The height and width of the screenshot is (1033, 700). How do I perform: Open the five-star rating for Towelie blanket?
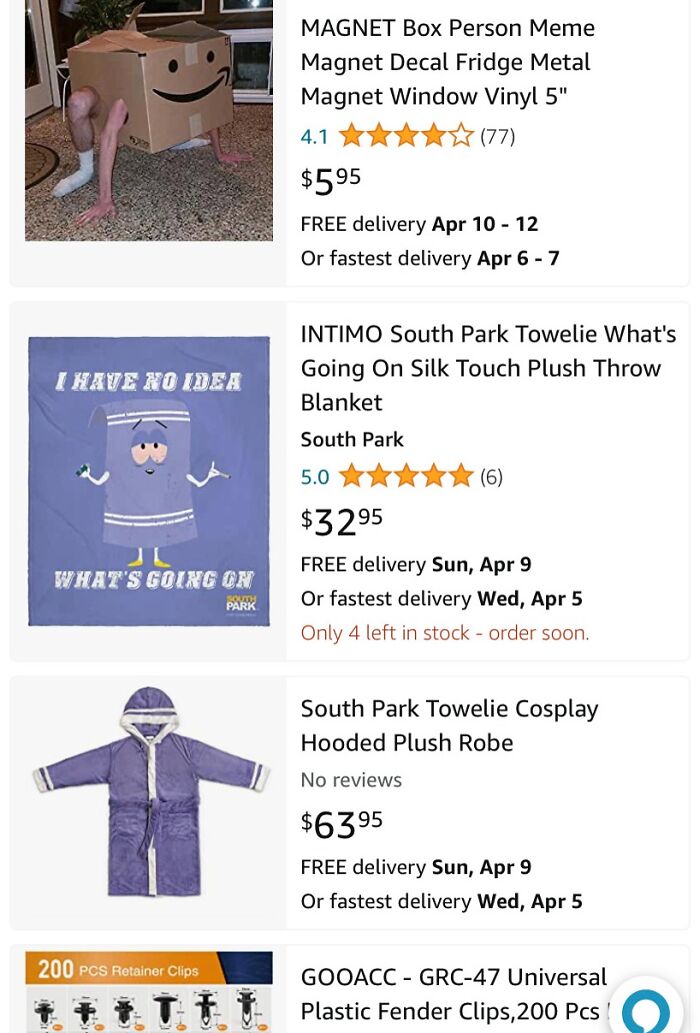(405, 476)
